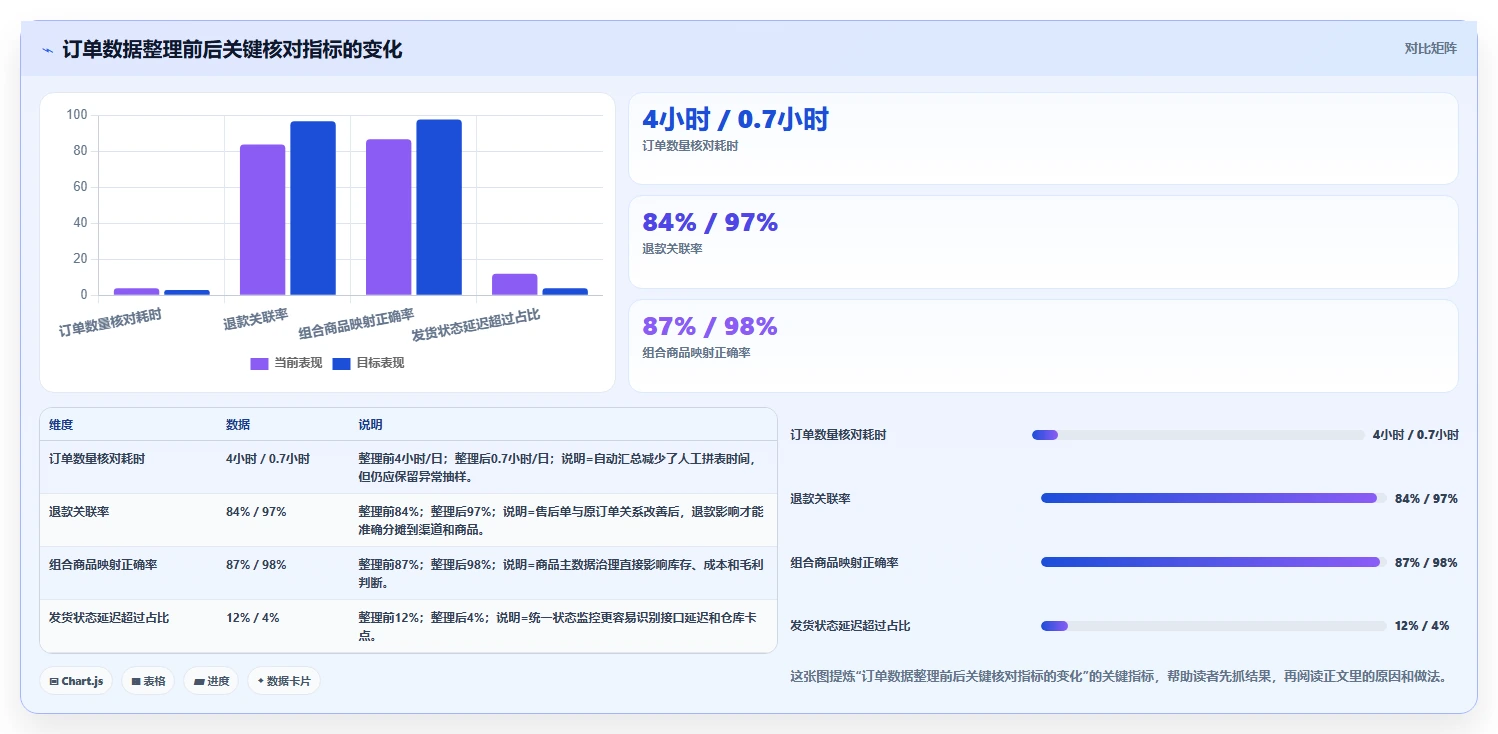The width and height of the screenshot is (1498, 734).
Task: Click blue 退款关联率 target bar in chart
Action: pos(313,208)
